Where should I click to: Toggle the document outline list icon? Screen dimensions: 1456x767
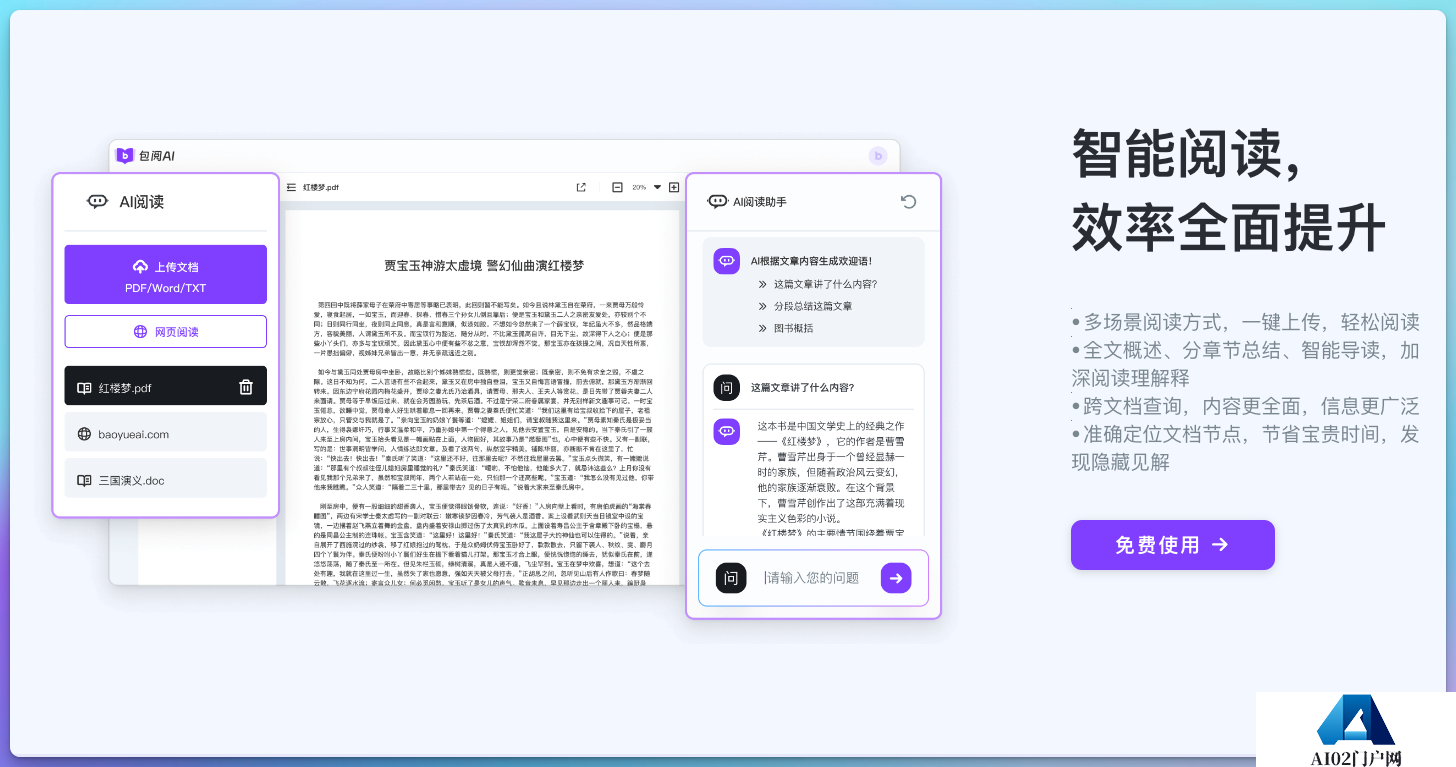292,187
